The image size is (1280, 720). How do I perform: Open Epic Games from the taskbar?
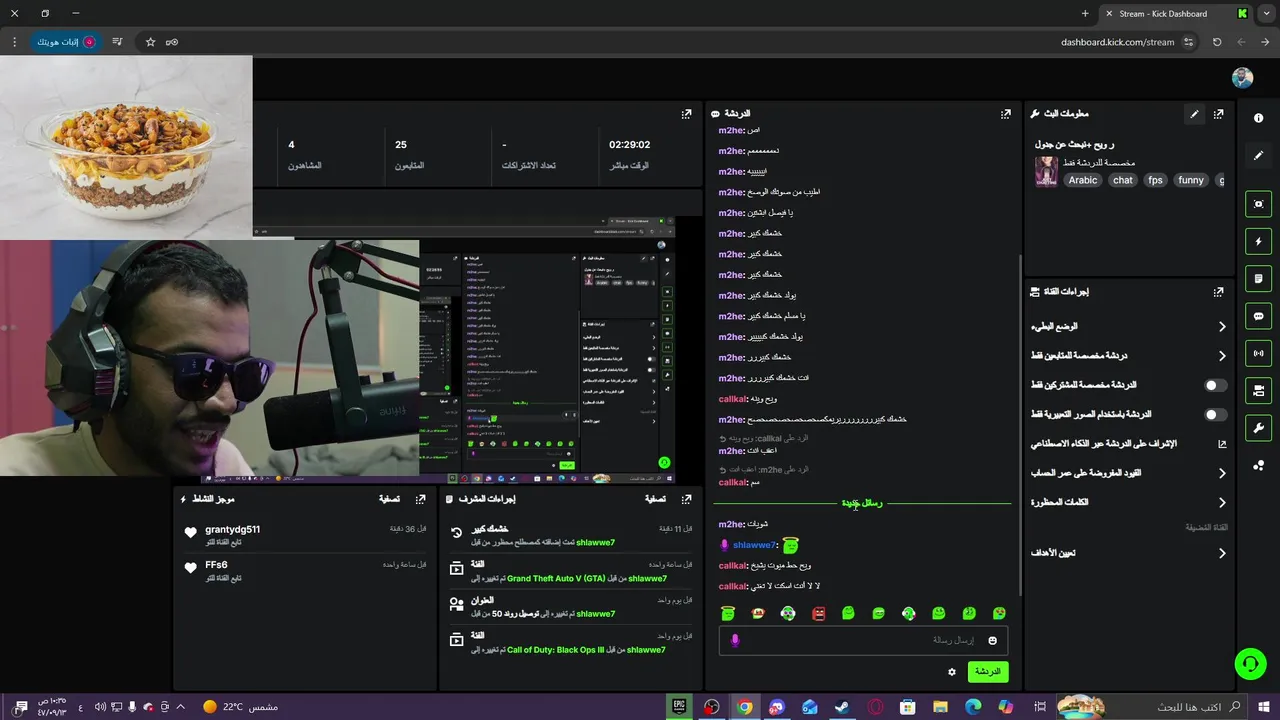coord(679,707)
